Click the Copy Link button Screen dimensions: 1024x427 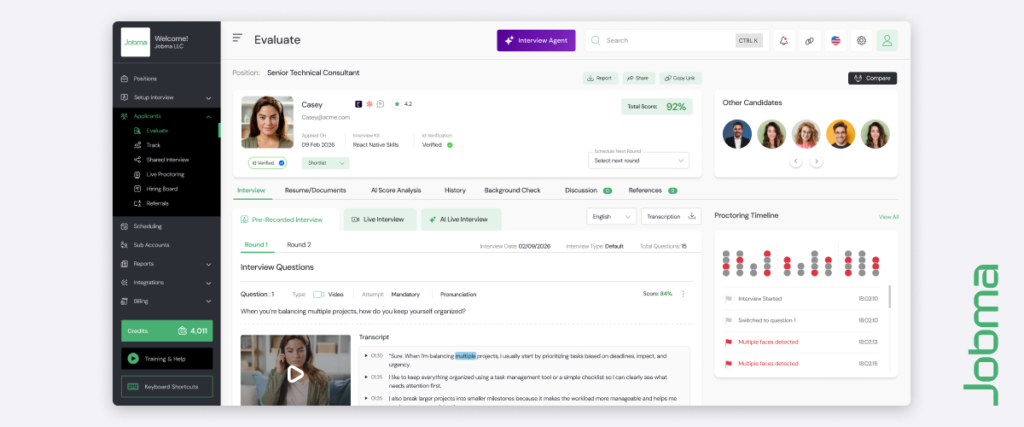[x=680, y=78]
